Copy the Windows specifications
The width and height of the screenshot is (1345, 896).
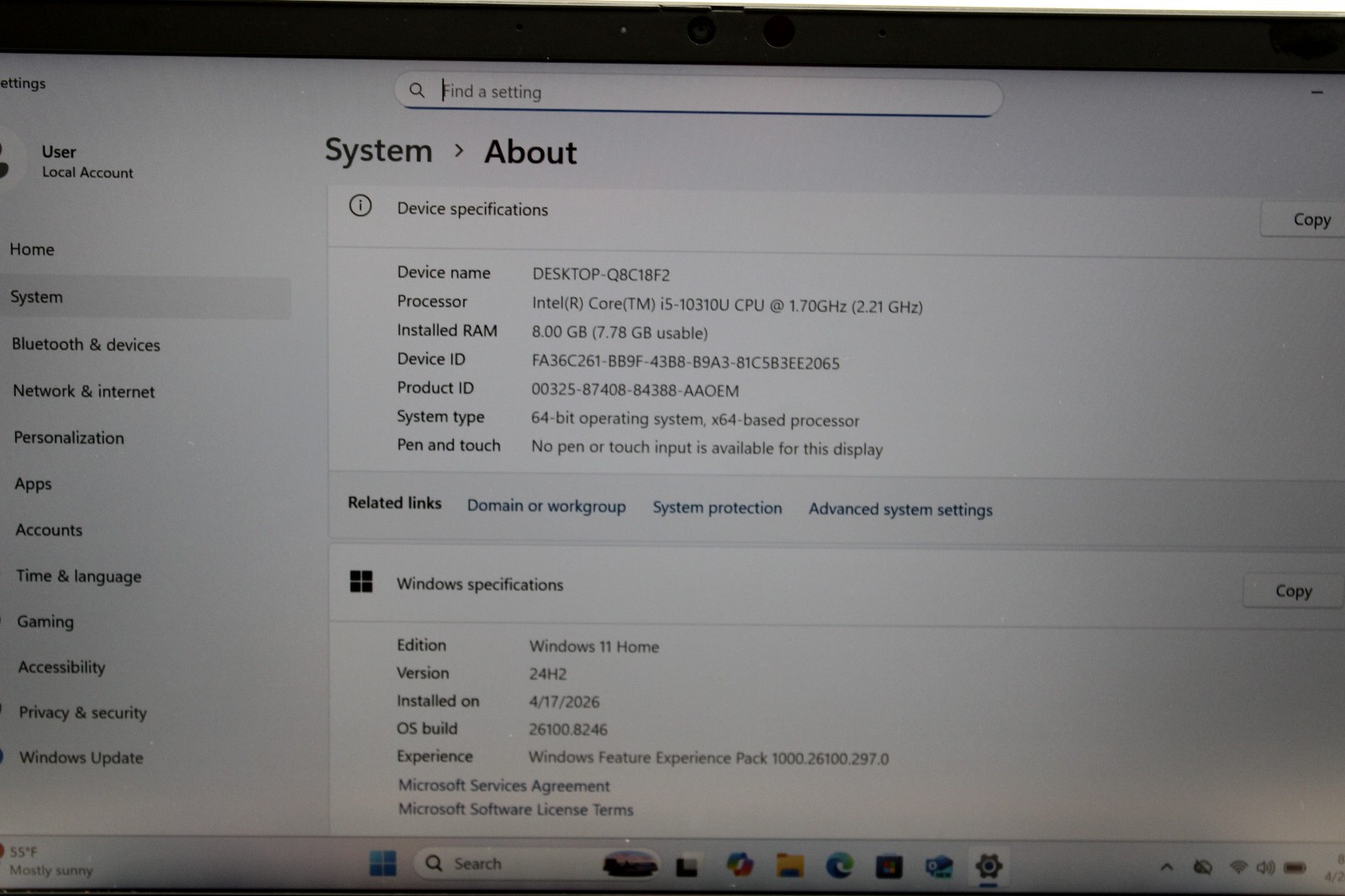pos(1293,592)
